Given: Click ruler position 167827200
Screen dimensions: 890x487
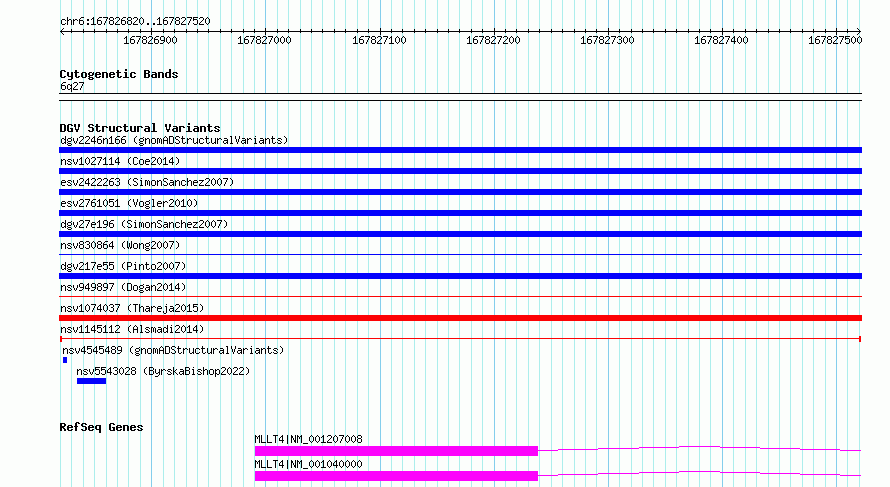Looking at the screenshot, I should [493, 40].
